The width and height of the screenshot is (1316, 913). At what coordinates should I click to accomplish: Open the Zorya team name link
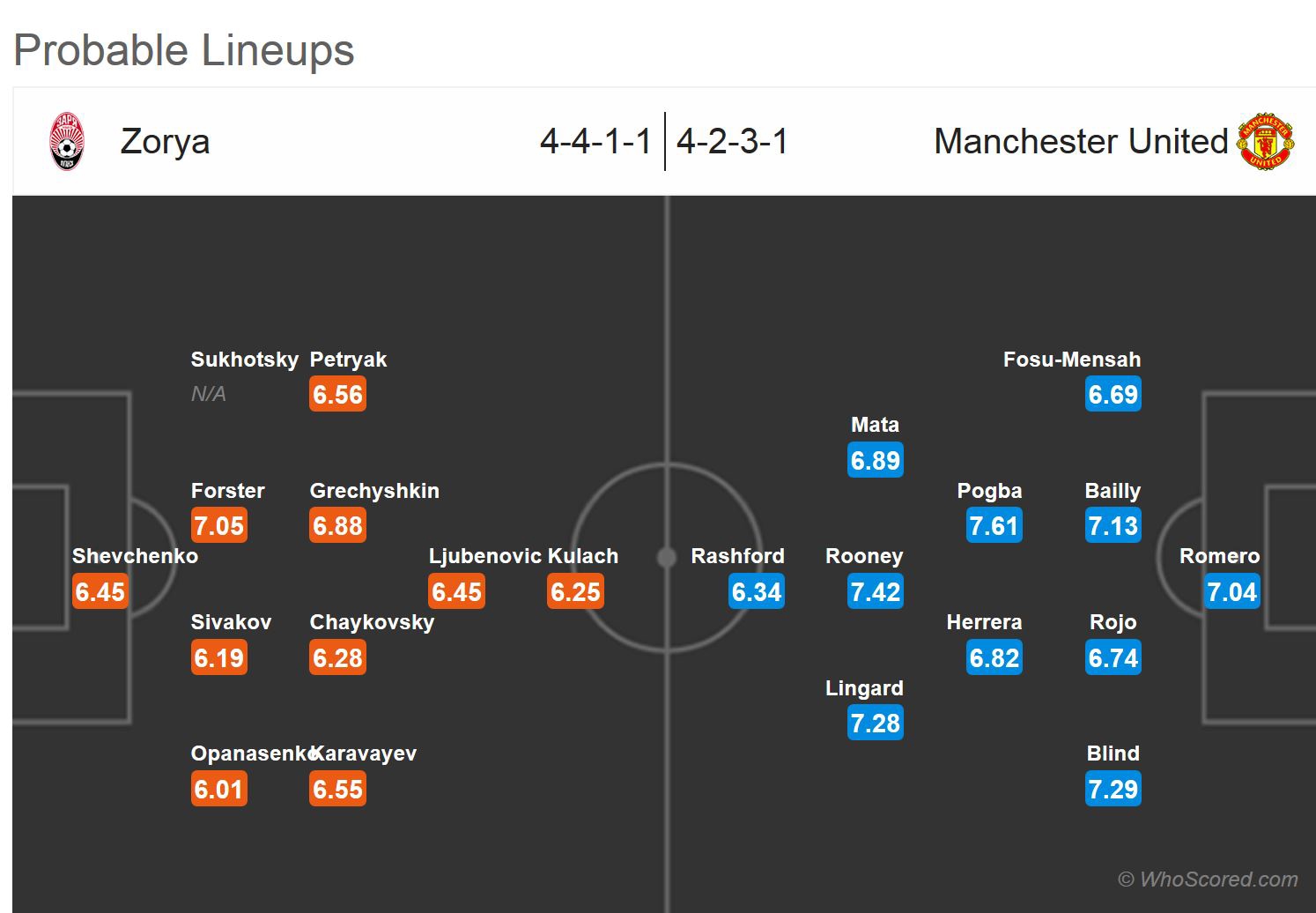coord(165,141)
